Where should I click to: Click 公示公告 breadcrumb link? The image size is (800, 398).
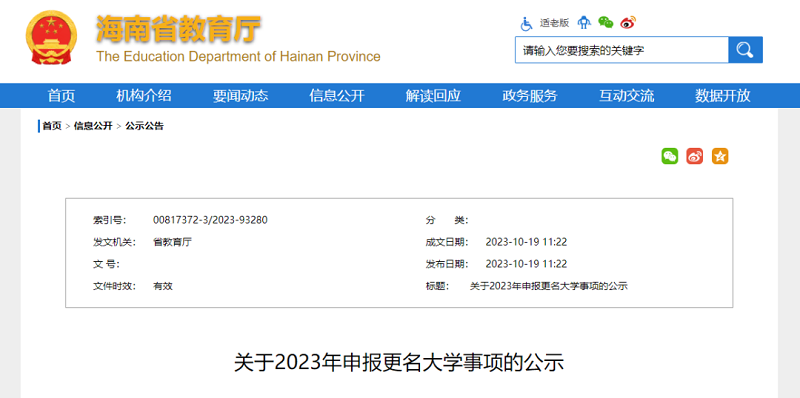pos(144,126)
